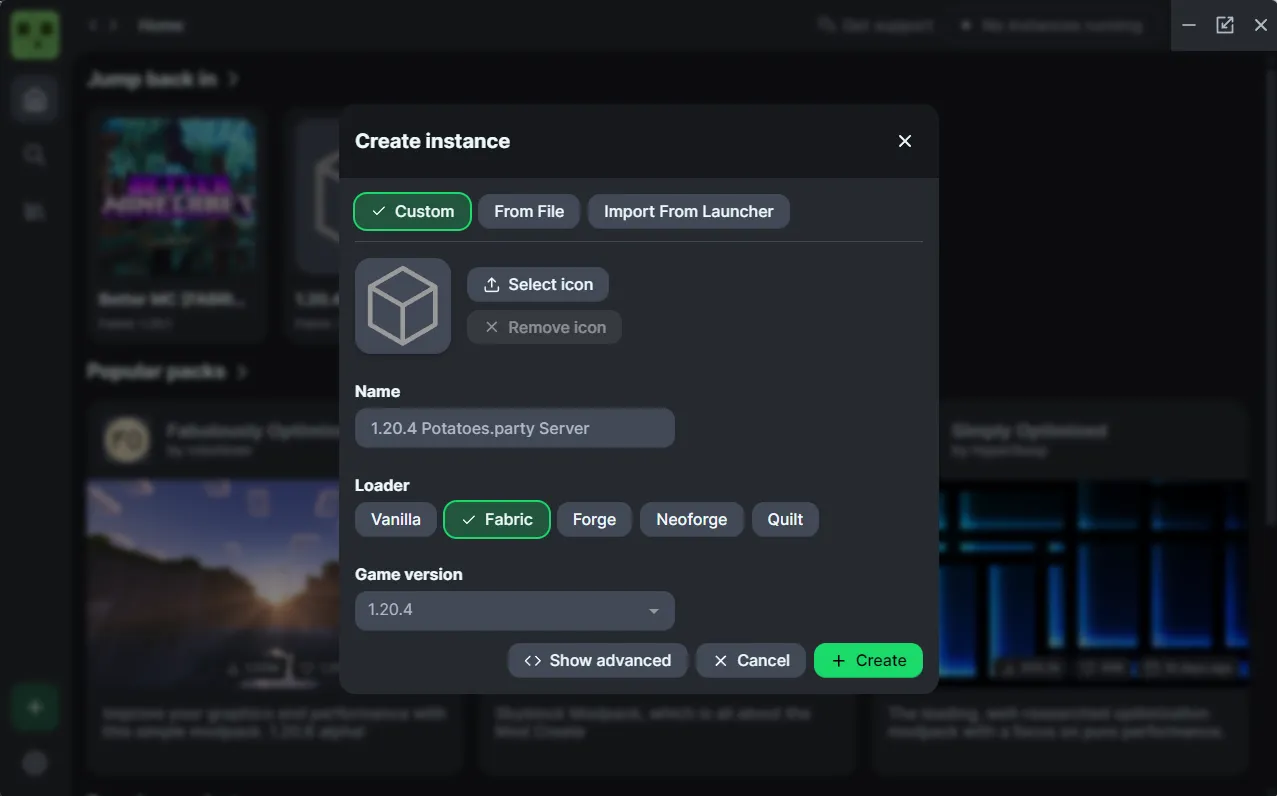
Task: Open the settings icon at sidebar bottom
Action: (x=35, y=764)
